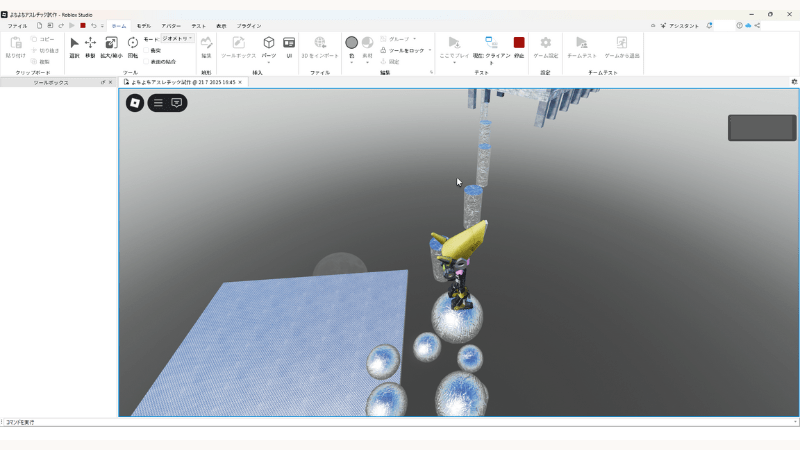Screen dimensions: 800x450
Task: Expand the quick access toolbar customize arrow
Action: (x=102, y=26)
